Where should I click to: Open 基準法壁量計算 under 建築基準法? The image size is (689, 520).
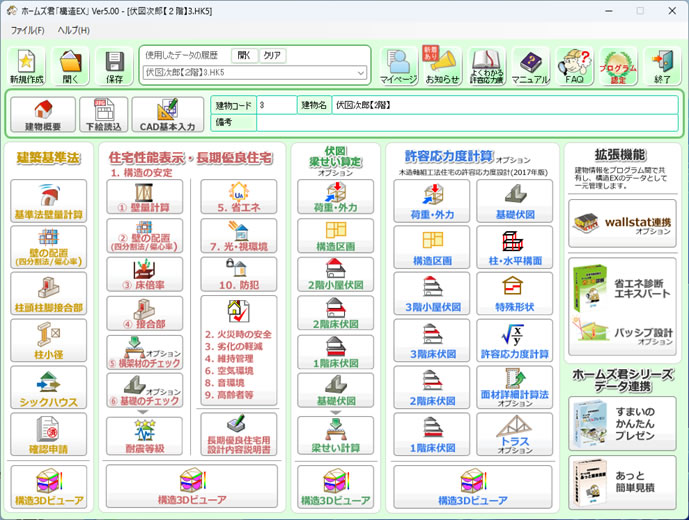click(48, 201)
